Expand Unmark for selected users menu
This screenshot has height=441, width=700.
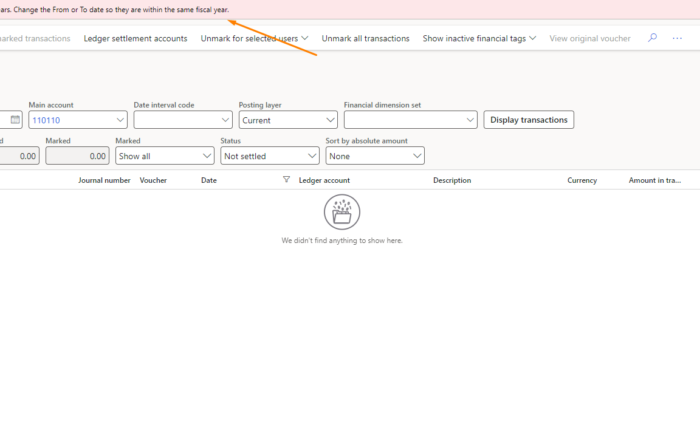[254, 38]
